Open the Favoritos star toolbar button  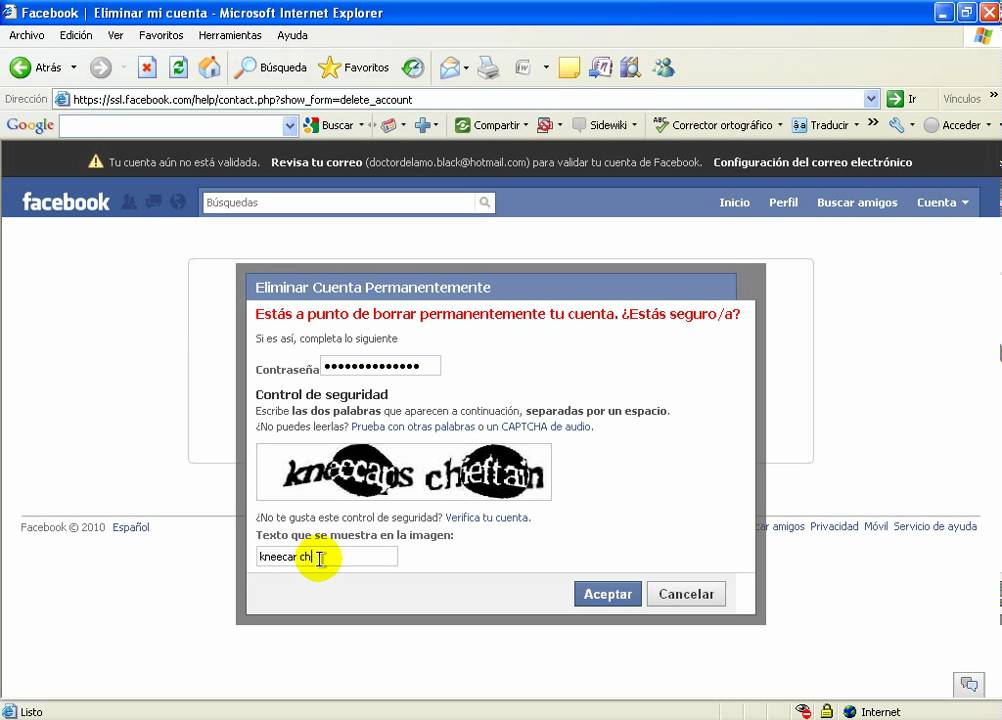coord(353,67)
